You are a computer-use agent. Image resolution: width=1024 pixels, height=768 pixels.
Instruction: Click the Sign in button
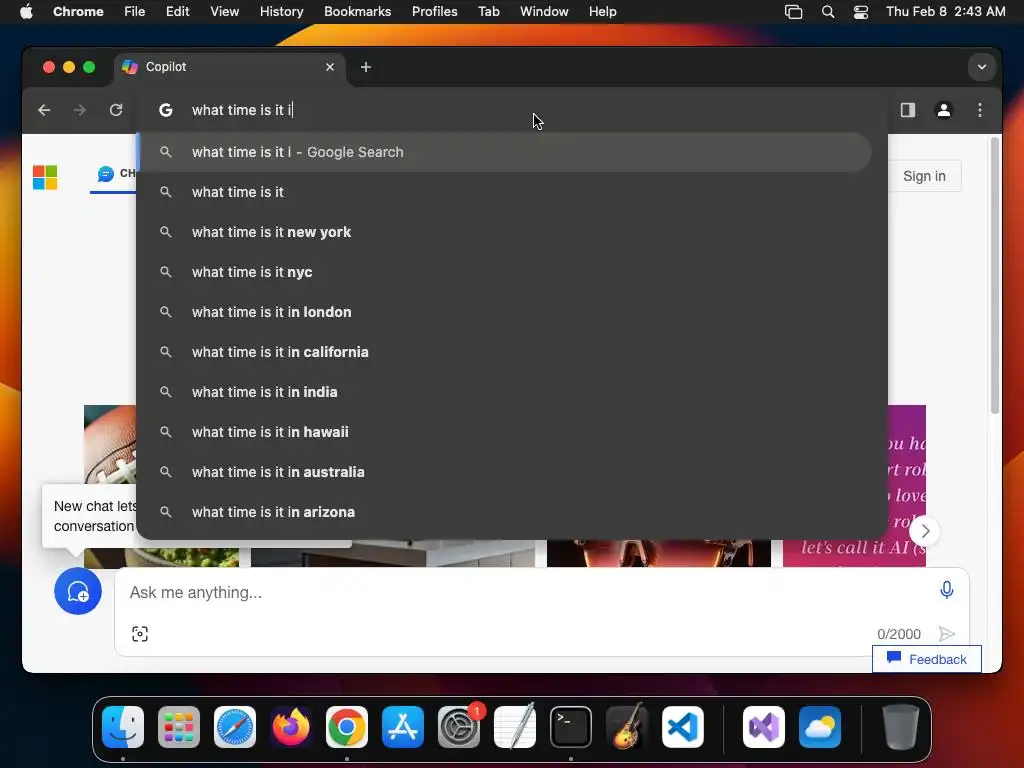pos(924,176)
